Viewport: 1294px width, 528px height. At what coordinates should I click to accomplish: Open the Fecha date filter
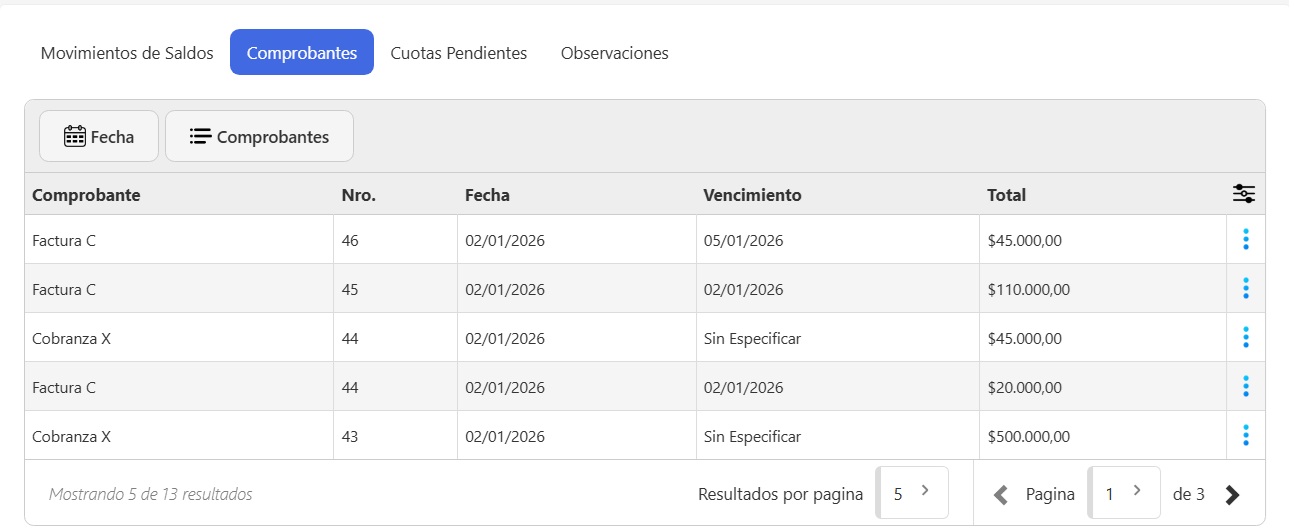click(99, 137)
